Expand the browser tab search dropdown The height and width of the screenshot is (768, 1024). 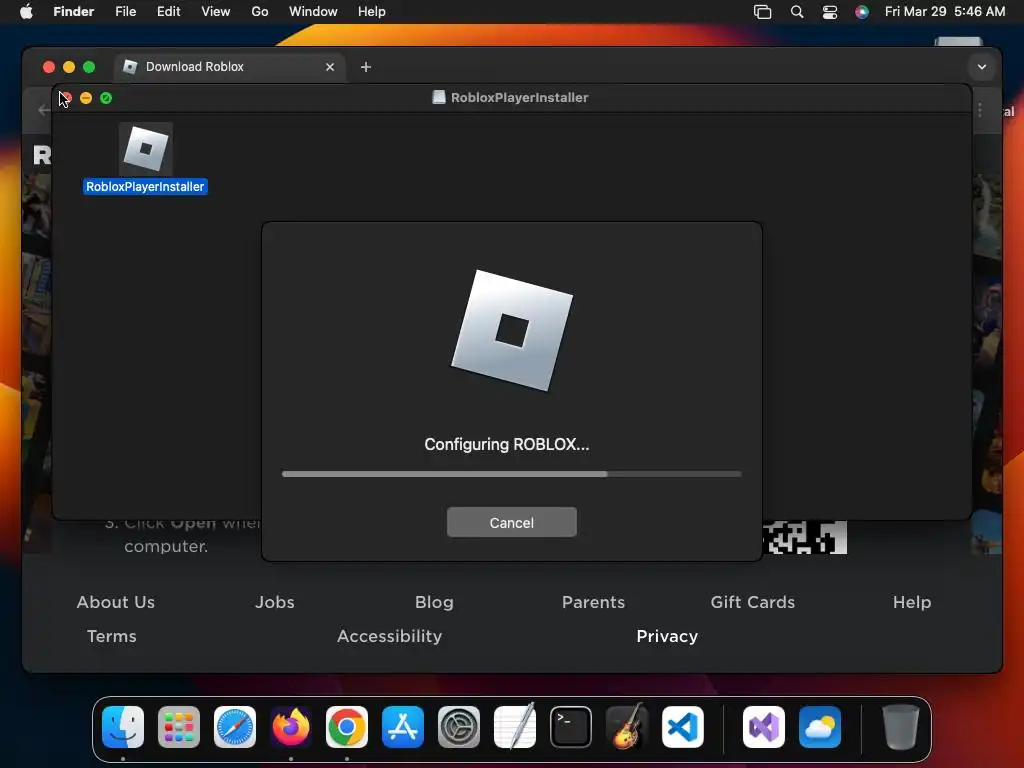coord(982,67)
